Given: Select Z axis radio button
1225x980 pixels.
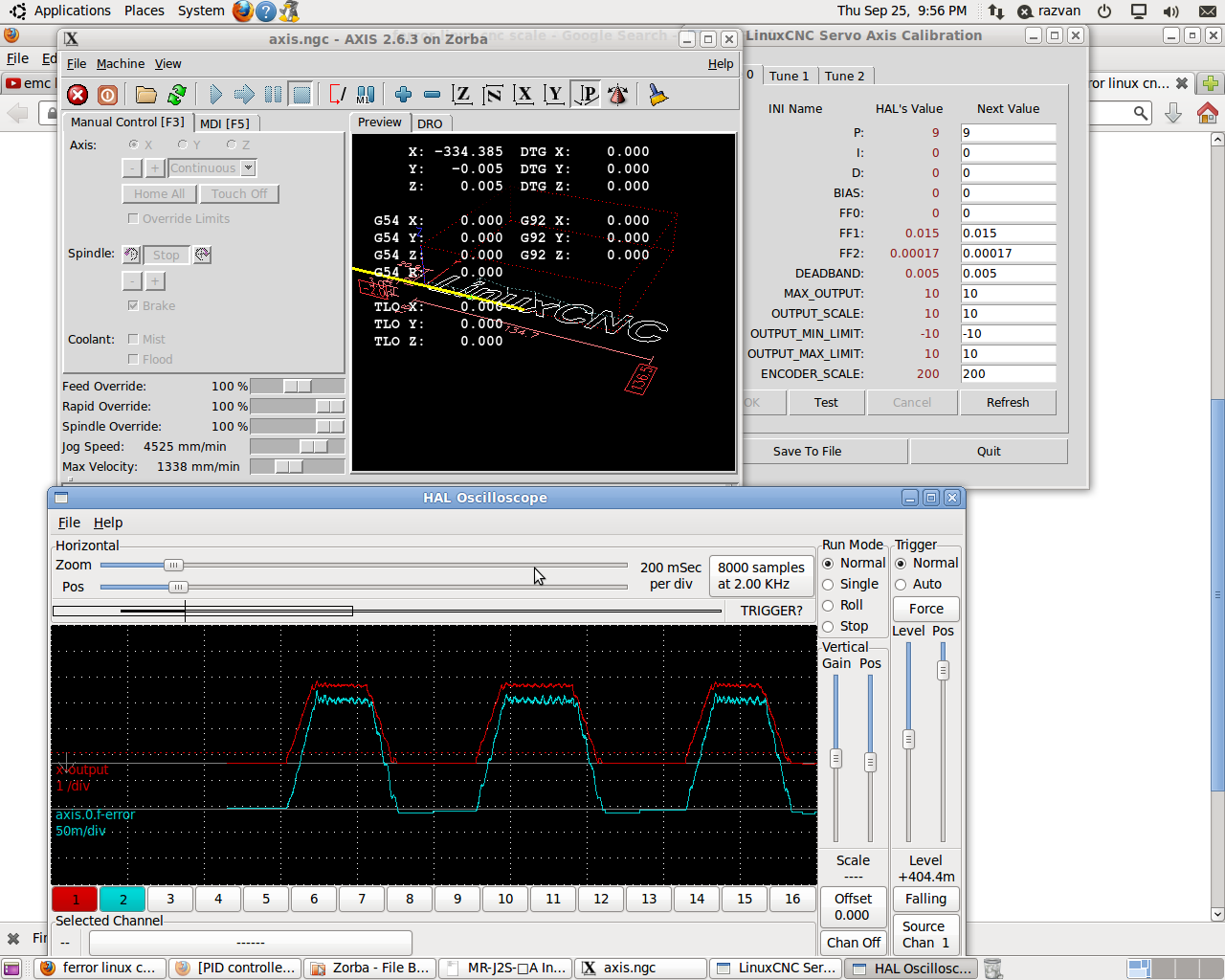Looking at the screenshot, I should click(232, 145).
